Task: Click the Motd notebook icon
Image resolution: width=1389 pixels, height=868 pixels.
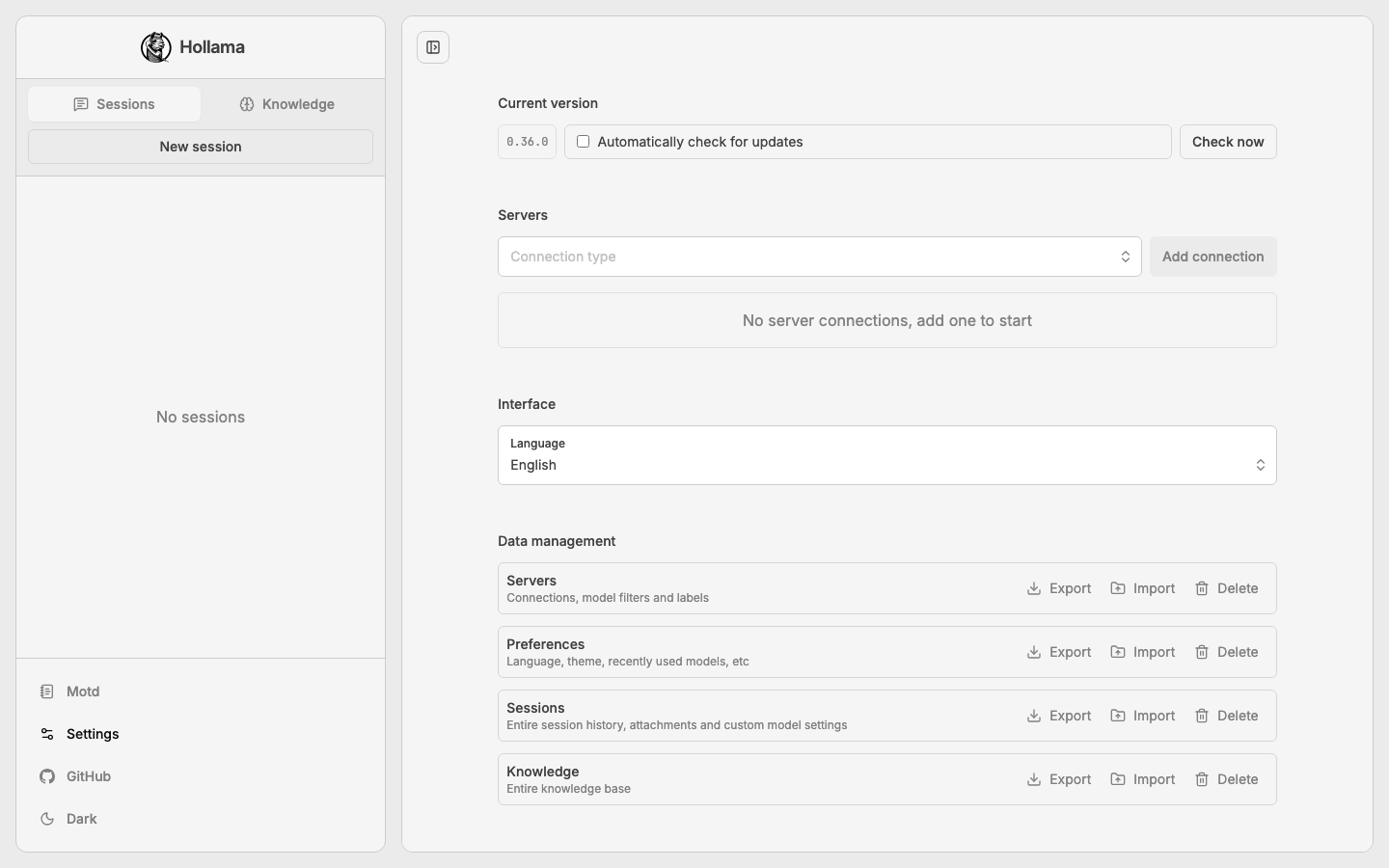Action: [x=47, y=692]
